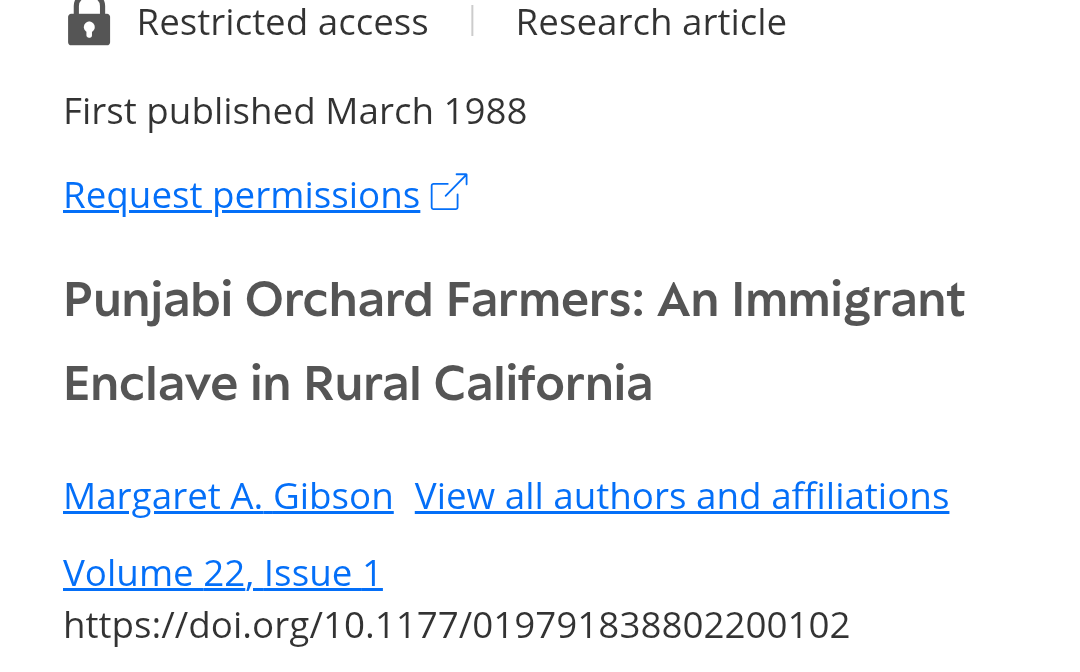This screenshot has height=672, width=1080.
Task: Click the word Immigrant in the title
Action: click(x=848, y=301)
